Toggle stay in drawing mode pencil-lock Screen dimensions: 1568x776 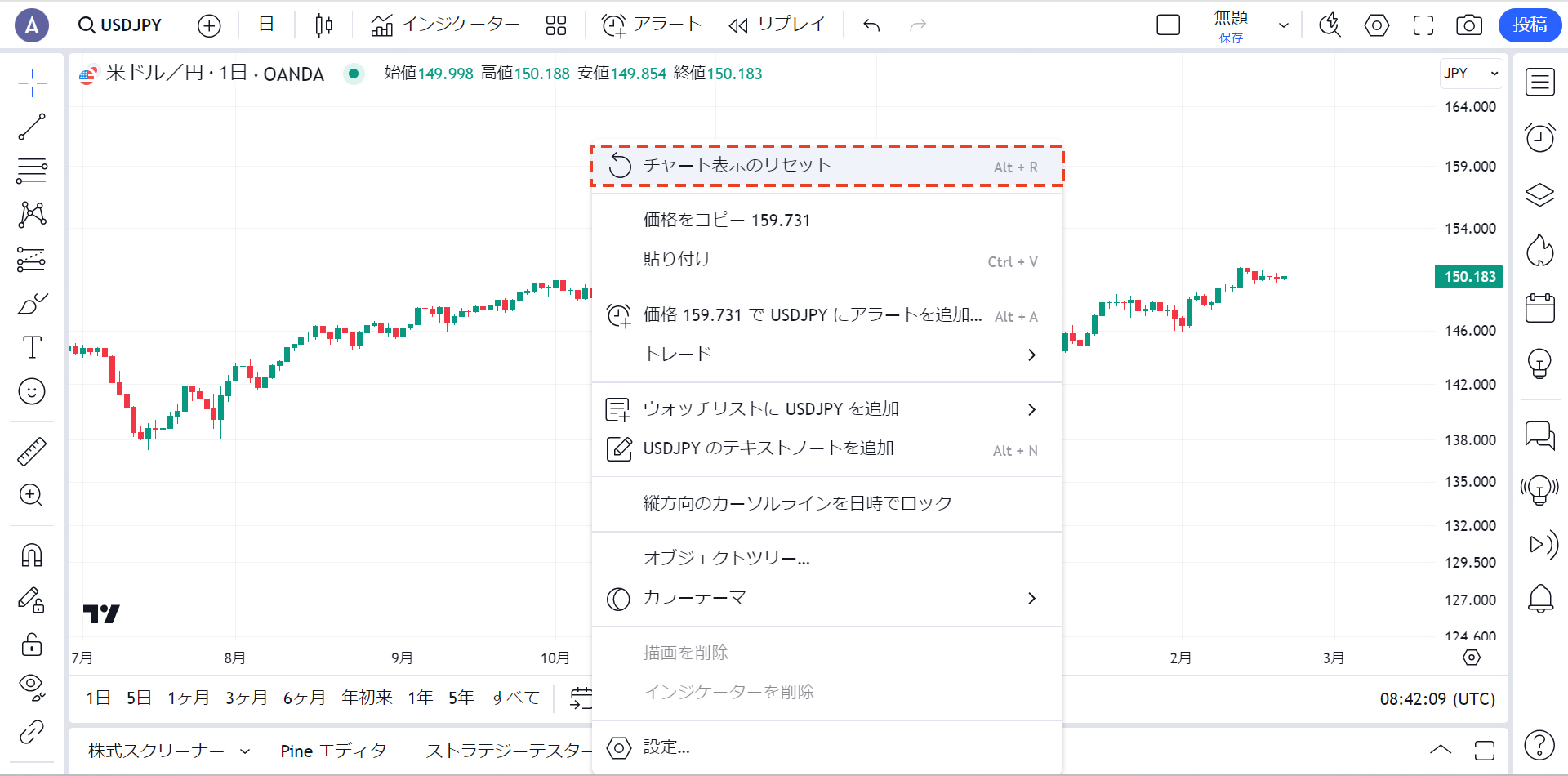32,600
